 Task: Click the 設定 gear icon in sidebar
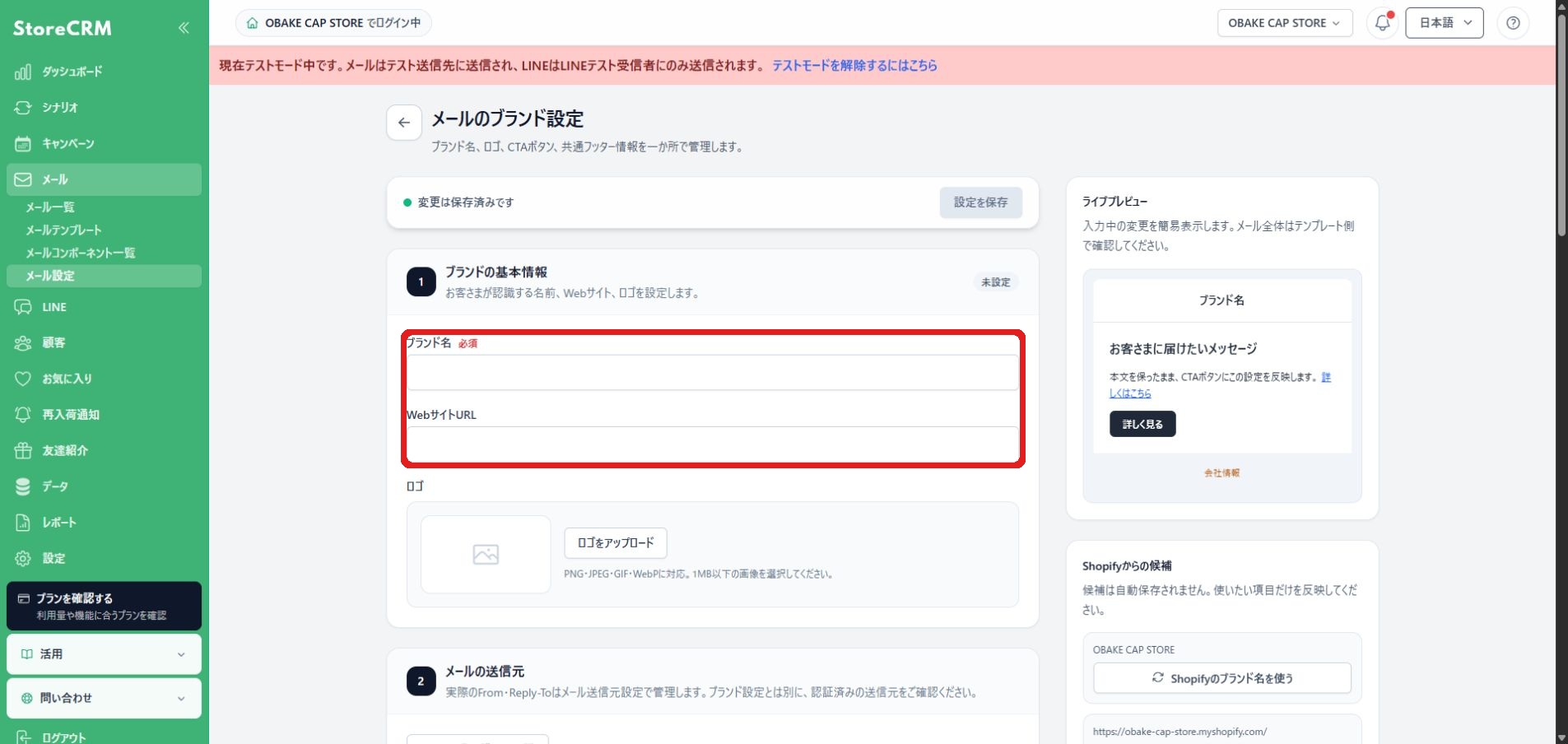pyautogui.click(x=23, y=558)
